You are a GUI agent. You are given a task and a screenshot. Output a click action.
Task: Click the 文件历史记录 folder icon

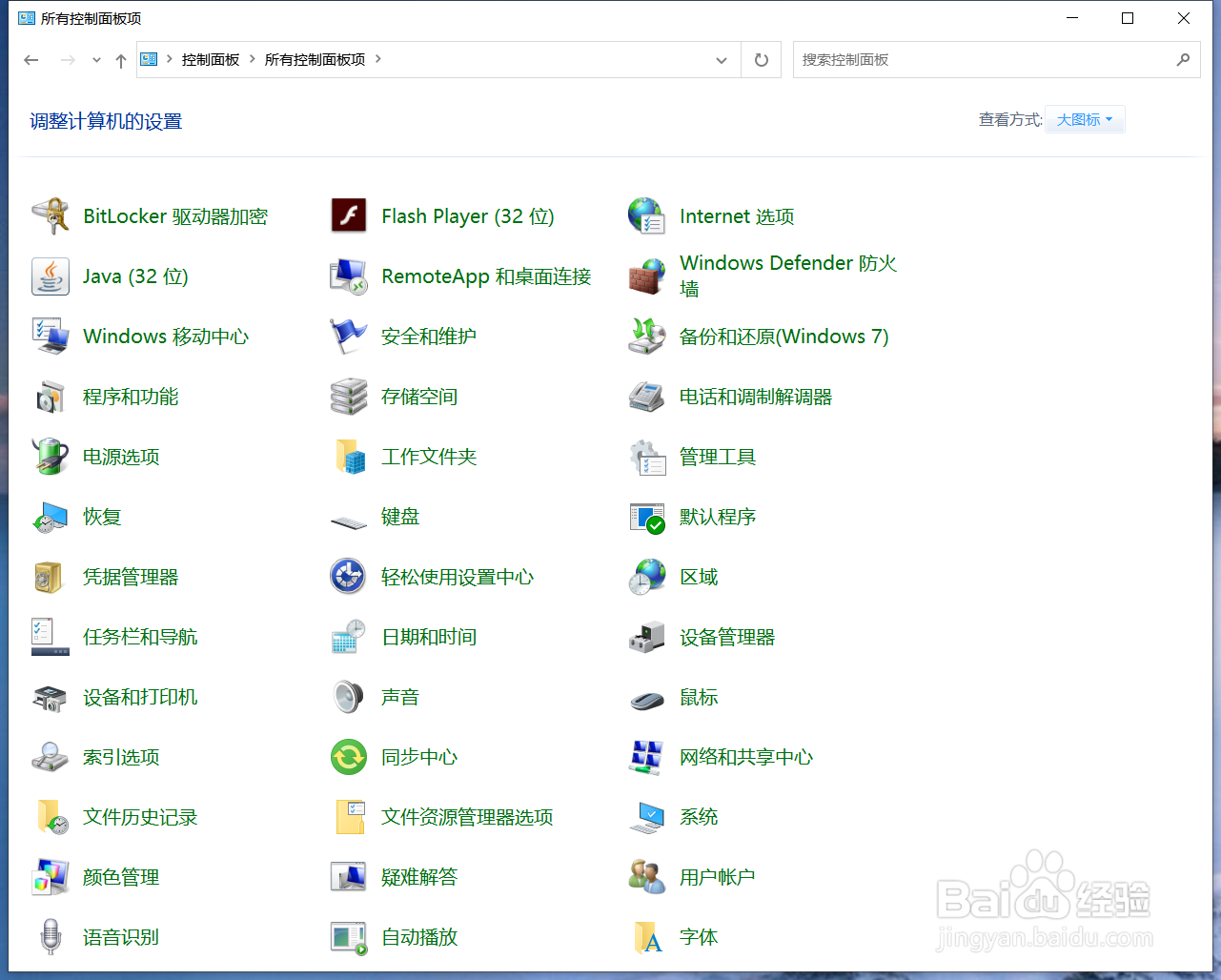51,817
